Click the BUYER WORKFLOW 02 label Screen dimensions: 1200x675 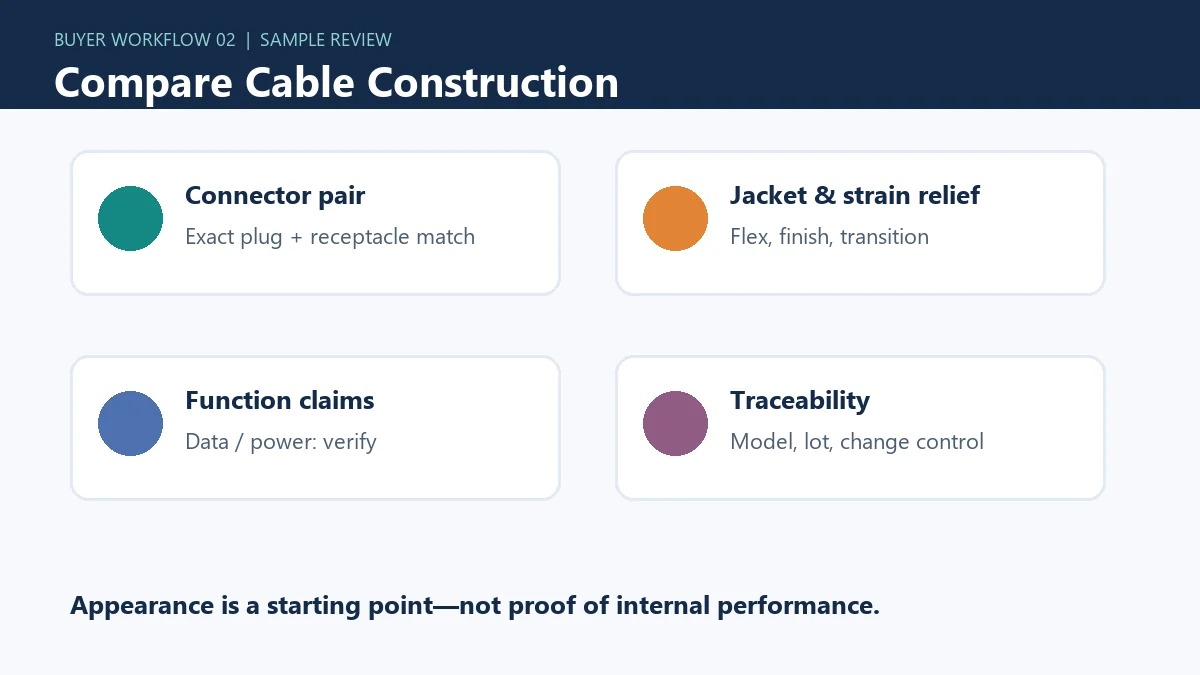(145, 40)
